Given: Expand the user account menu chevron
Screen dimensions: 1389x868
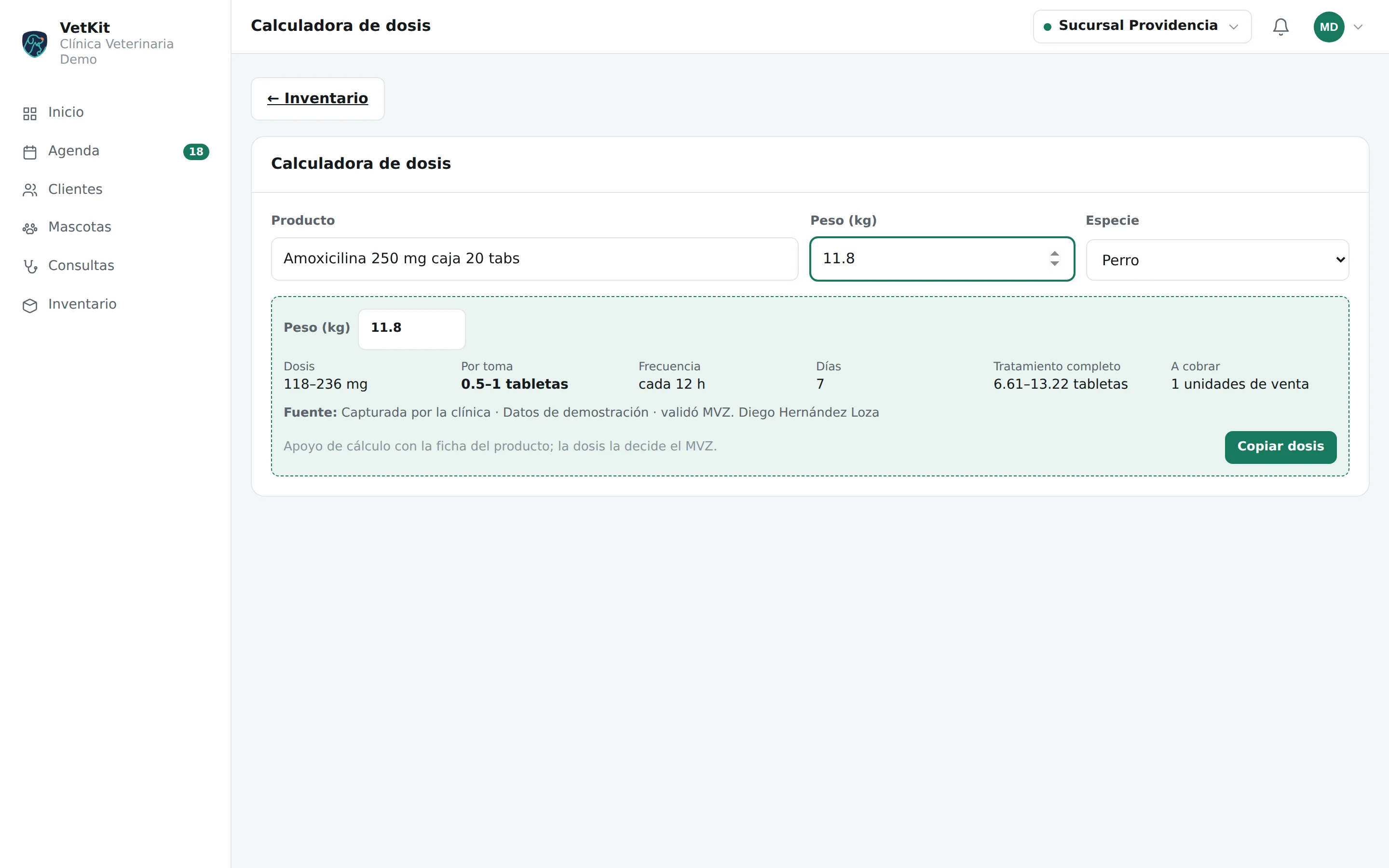Looking at the screenshot, I should click(1358, 27).
